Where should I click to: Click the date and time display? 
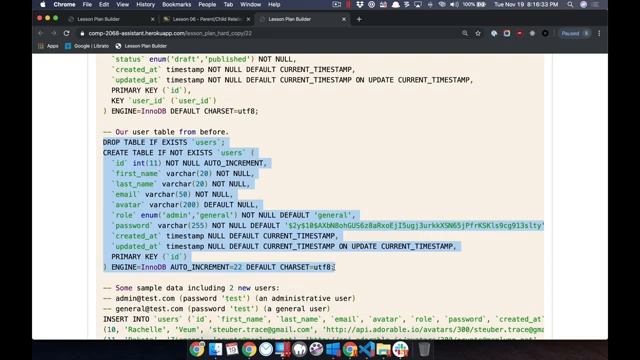(x=526, y=4)
